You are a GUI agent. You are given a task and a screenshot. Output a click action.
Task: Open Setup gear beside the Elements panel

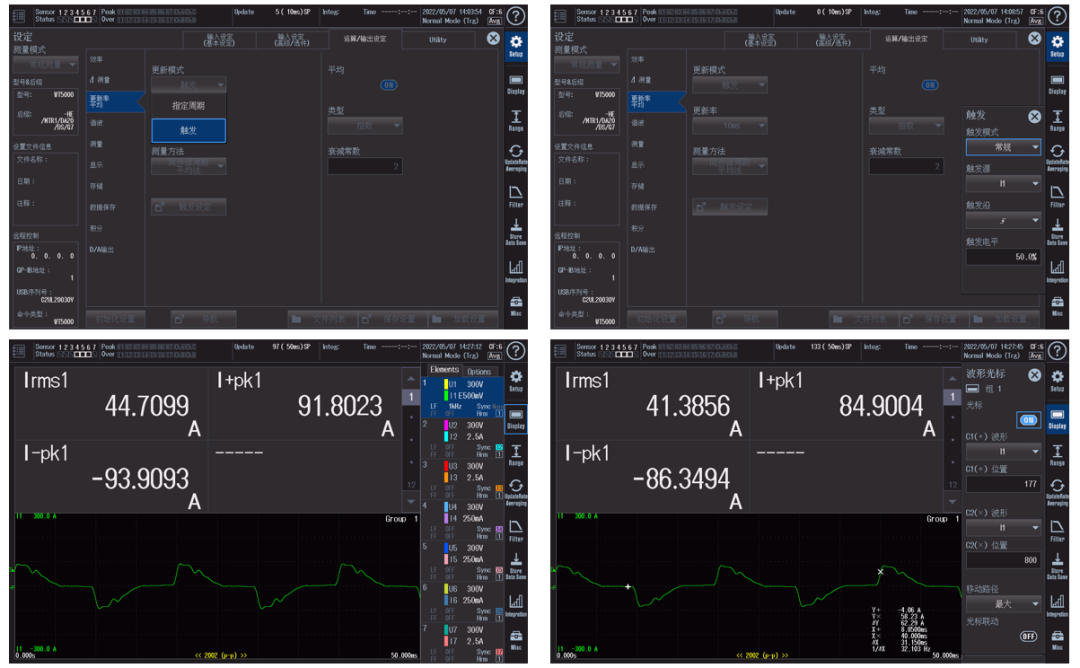515,380
